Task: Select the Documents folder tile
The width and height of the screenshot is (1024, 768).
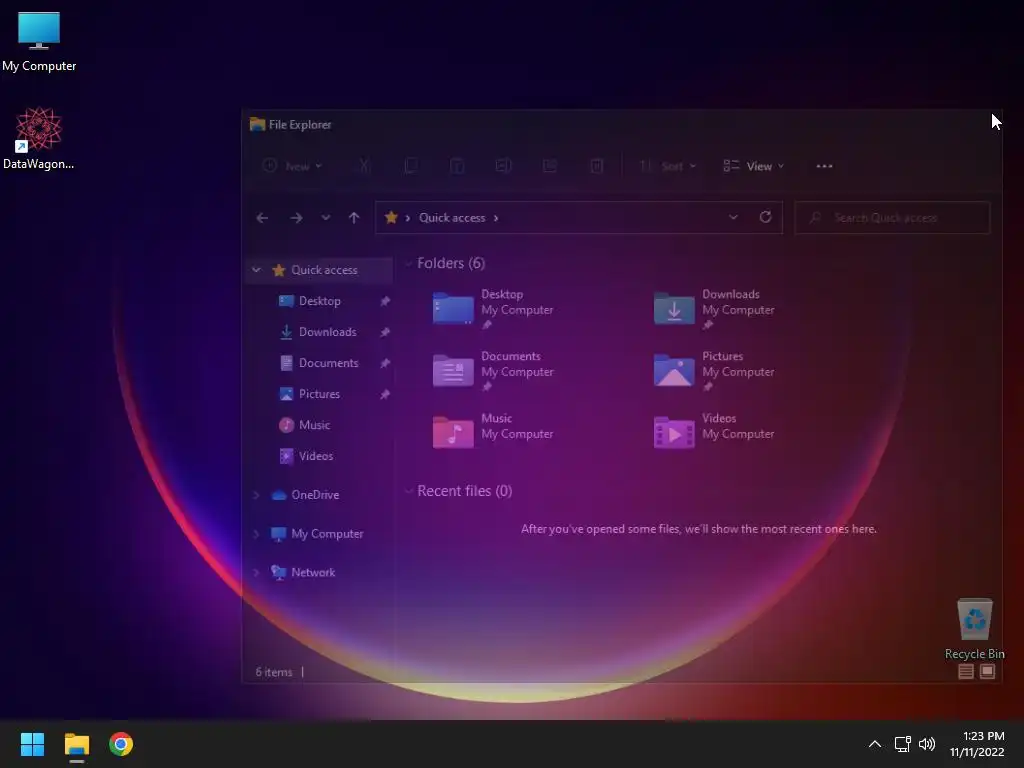Action: tap(494, 370)
